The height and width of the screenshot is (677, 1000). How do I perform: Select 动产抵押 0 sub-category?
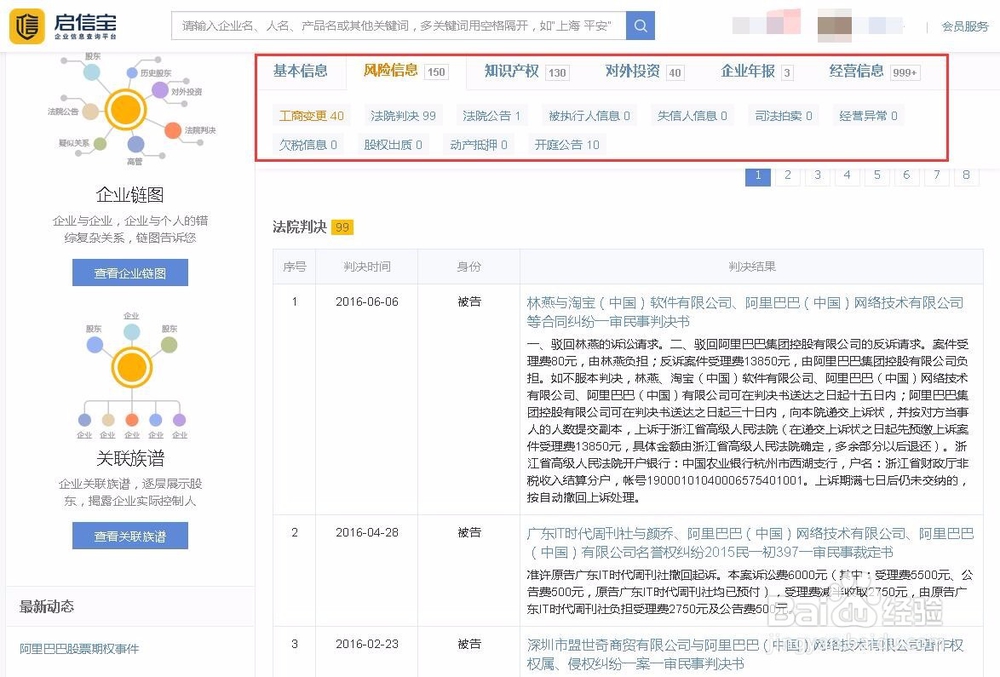478,145
